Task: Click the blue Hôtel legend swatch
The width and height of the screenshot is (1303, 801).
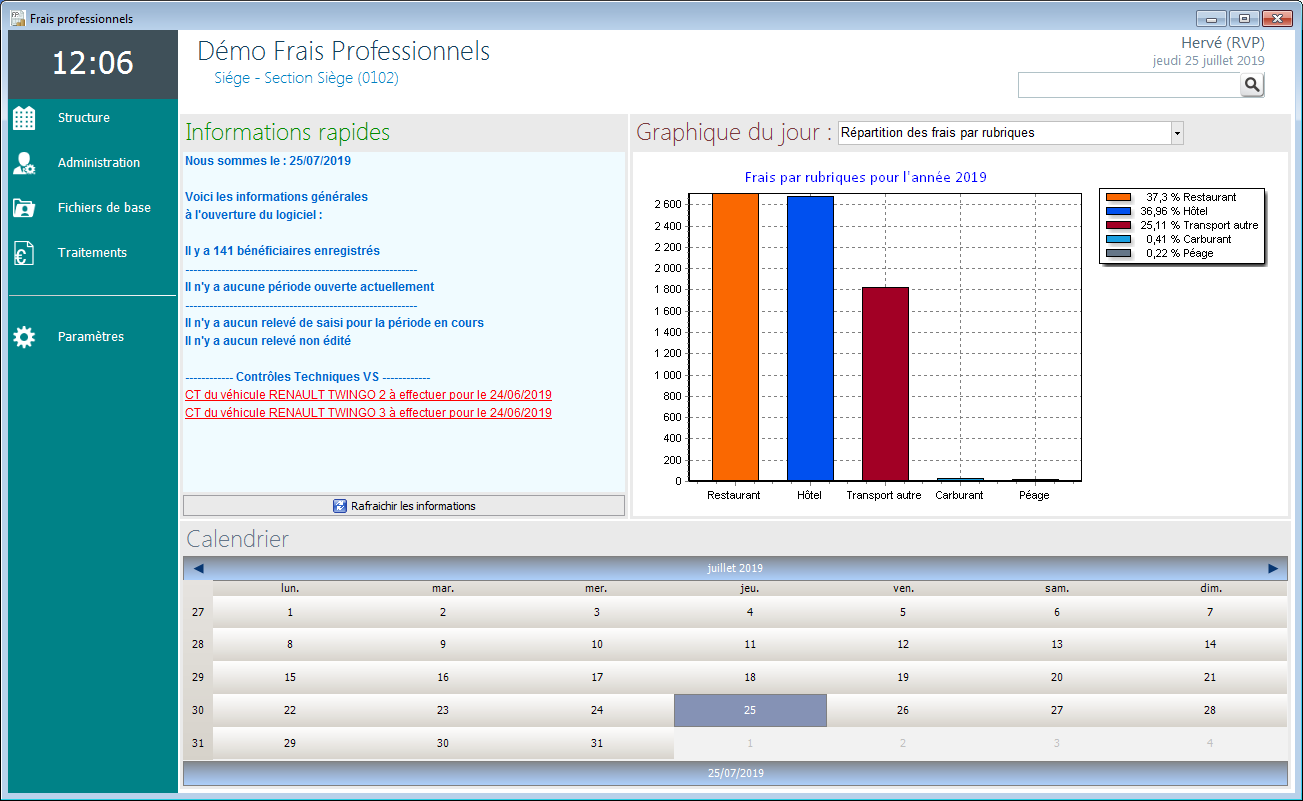Action: coord(1118,212)
